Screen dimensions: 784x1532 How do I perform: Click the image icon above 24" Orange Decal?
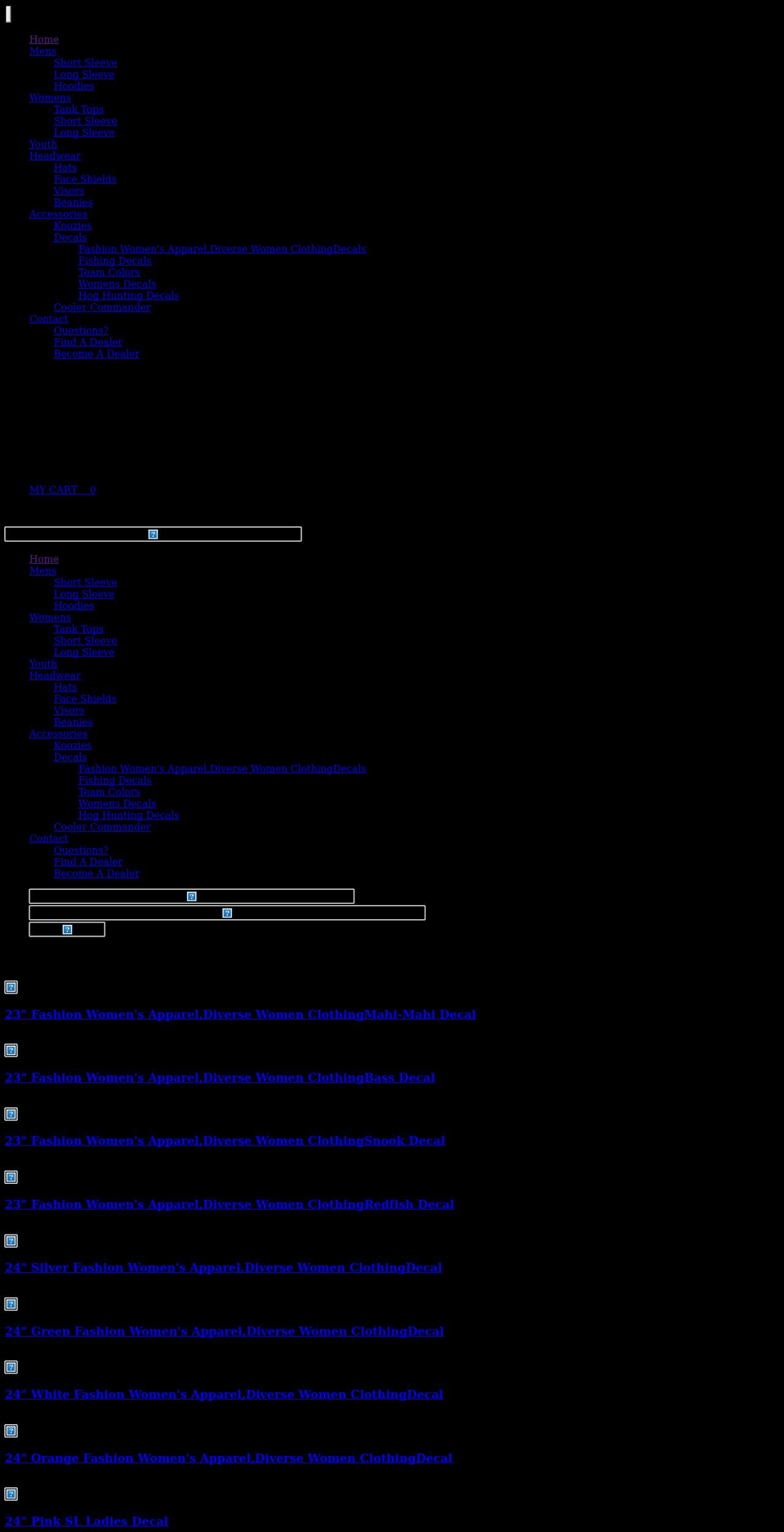pos(11,1431)
